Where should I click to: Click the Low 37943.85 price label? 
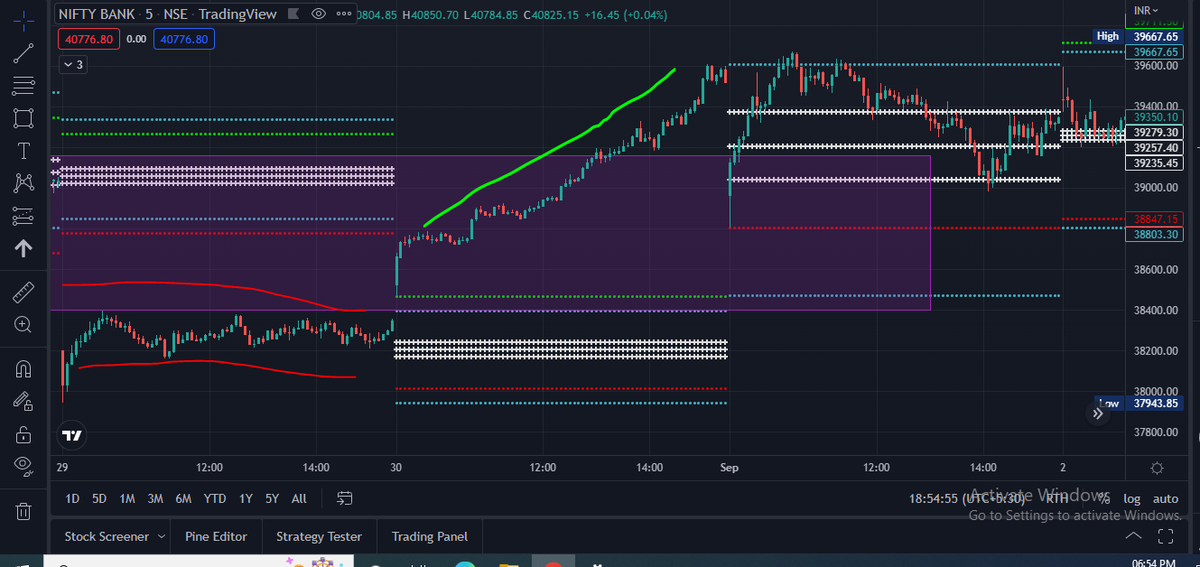(x=1138, y=403)
